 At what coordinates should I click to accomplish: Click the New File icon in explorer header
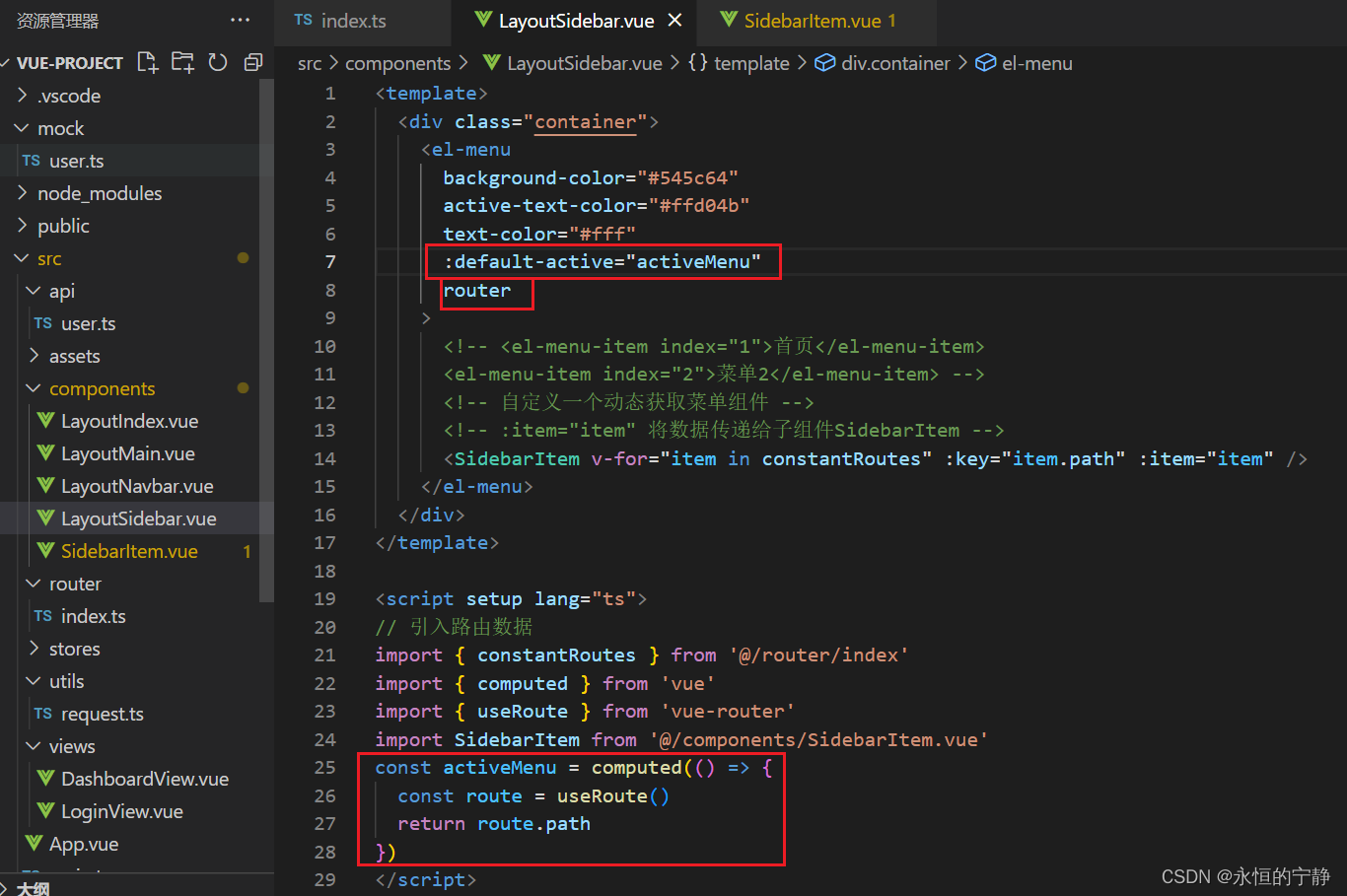[147, 62]
